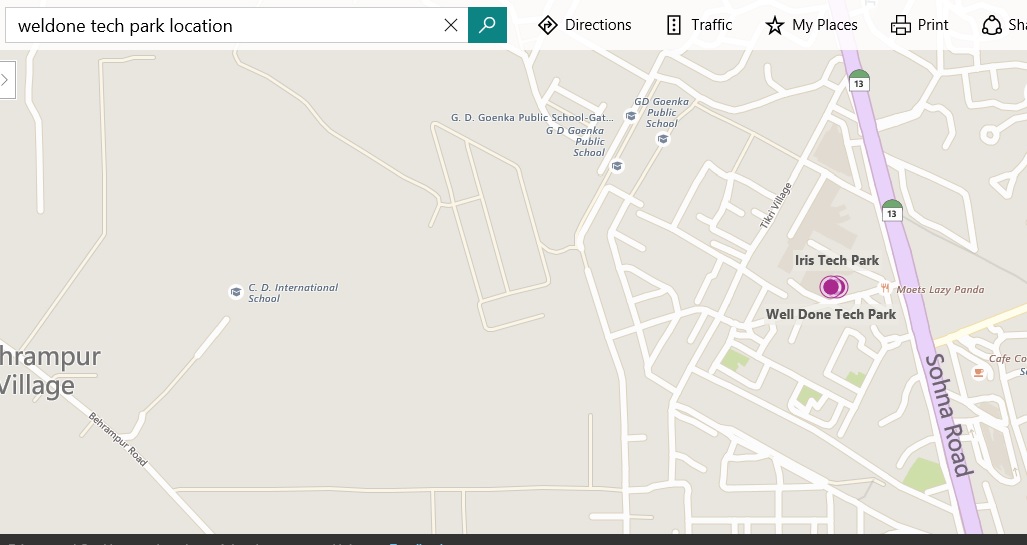The image size is (1027, 545).
Task: Click the Iris Tech Park label
Action: 836,260
